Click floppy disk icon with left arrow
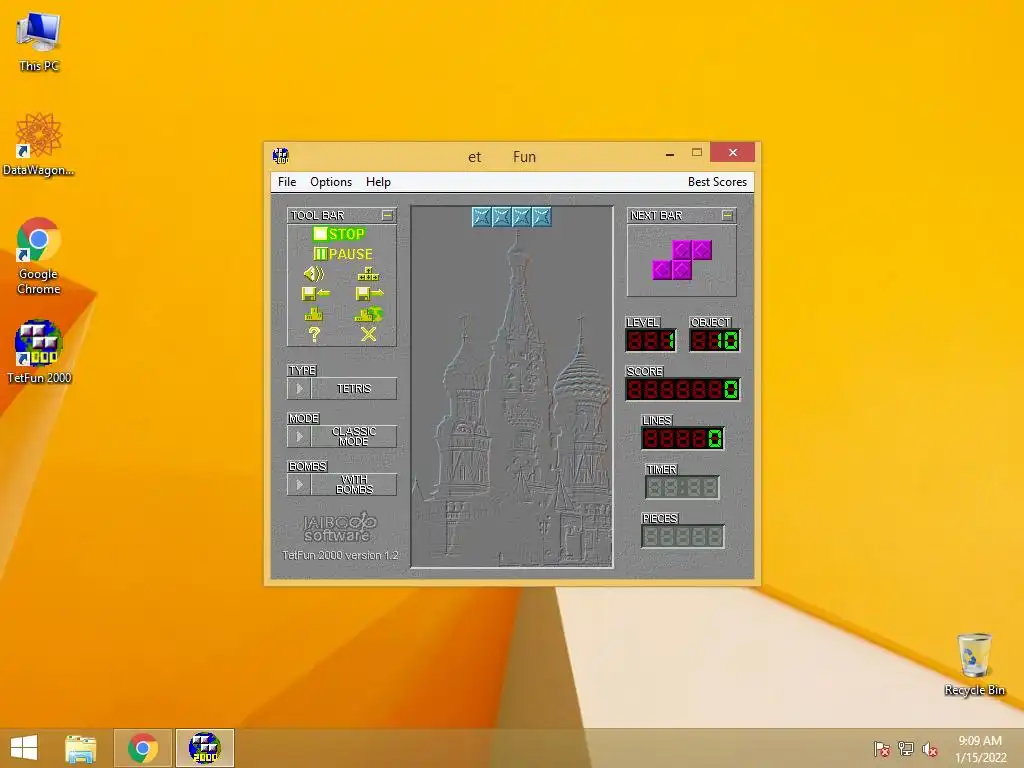 315,294
